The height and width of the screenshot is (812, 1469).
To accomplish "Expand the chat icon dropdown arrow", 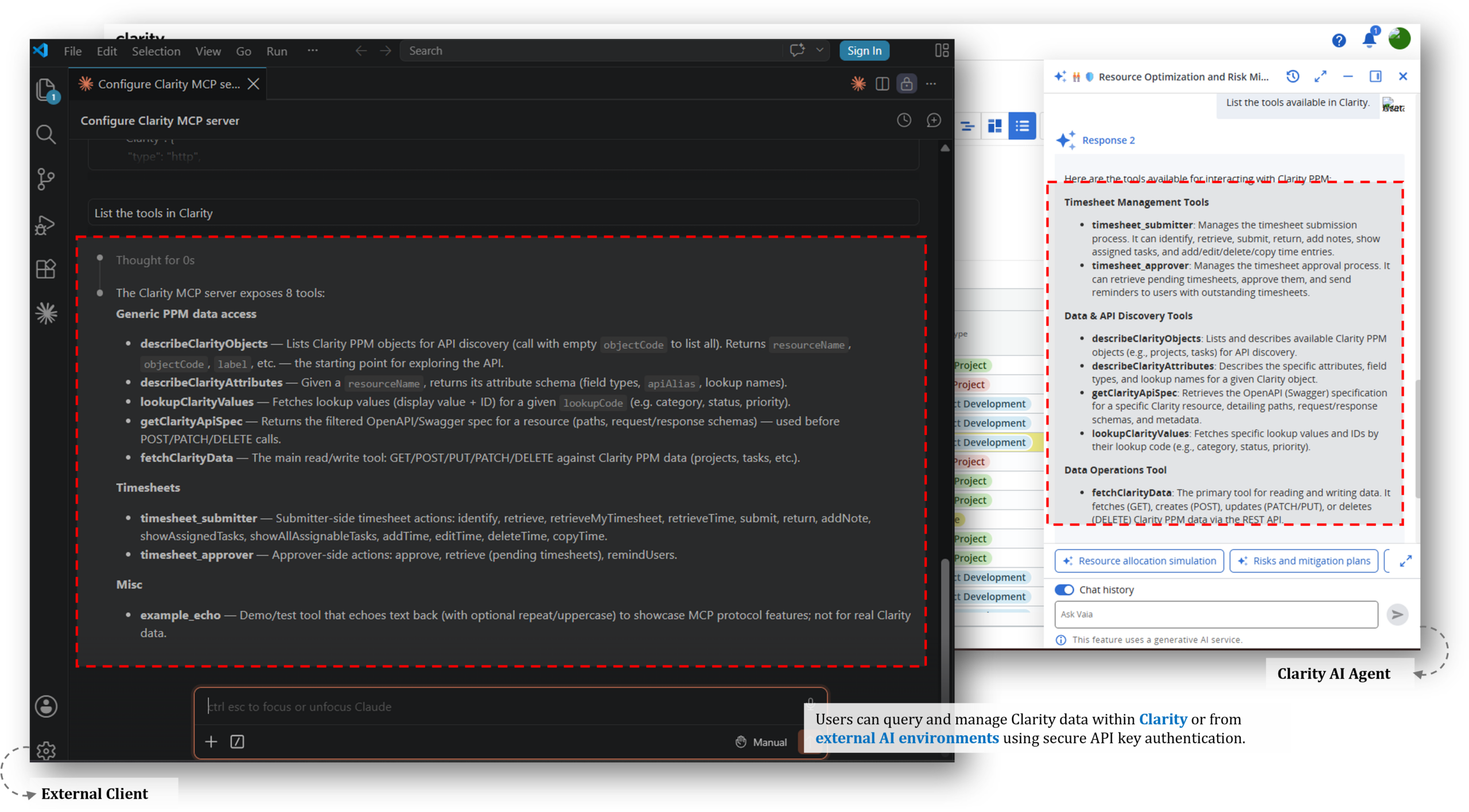I will (820, 50).
